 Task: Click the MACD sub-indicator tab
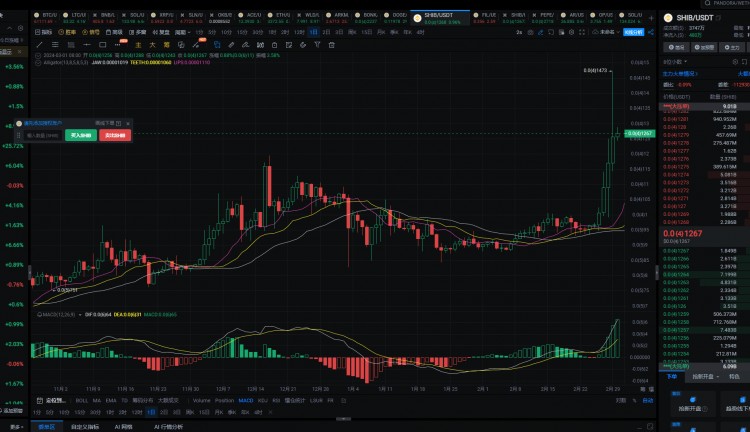click(246, 400)
